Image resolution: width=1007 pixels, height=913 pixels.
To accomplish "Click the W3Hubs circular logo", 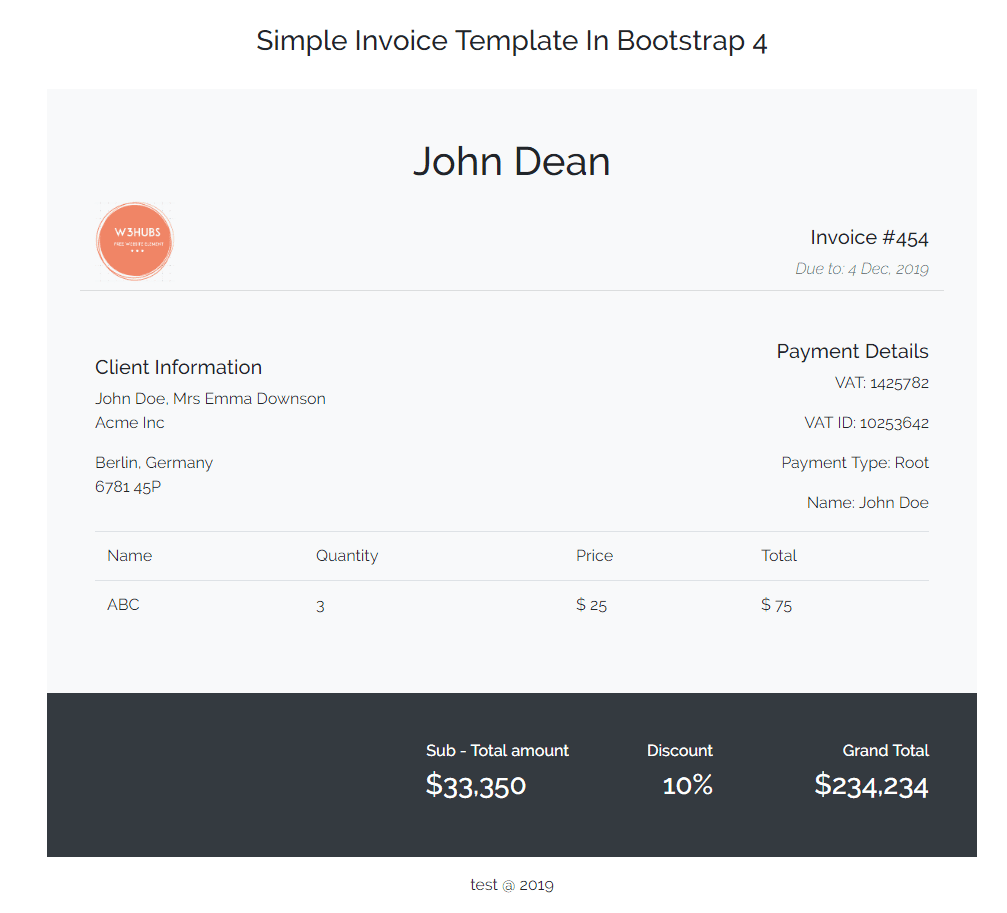I will tap(134, 241).
